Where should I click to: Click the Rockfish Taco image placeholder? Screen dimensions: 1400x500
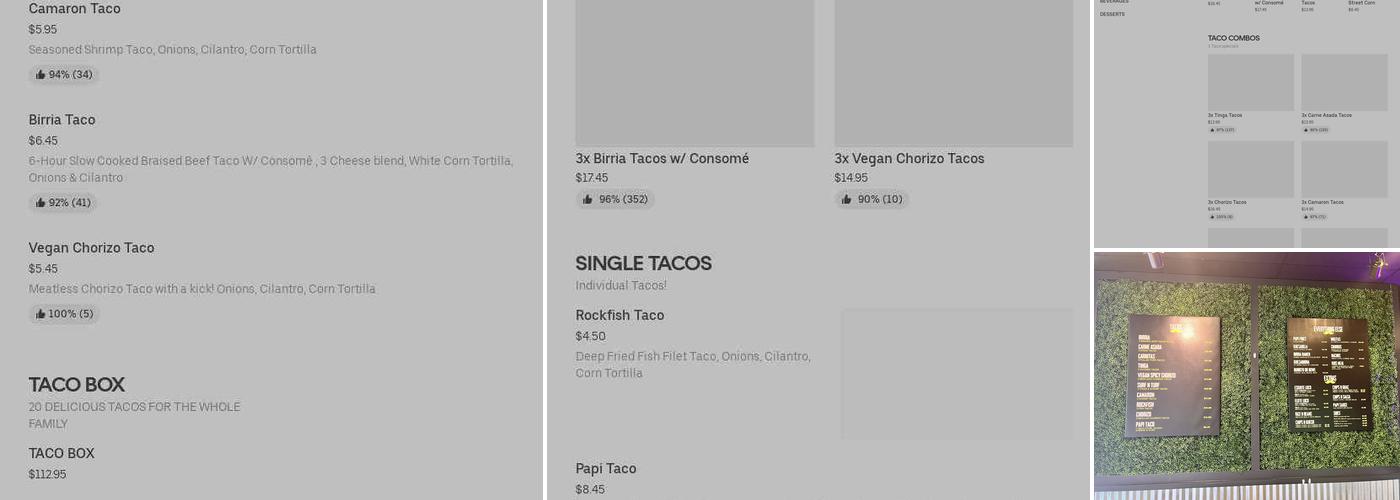(x=956, y=374)
